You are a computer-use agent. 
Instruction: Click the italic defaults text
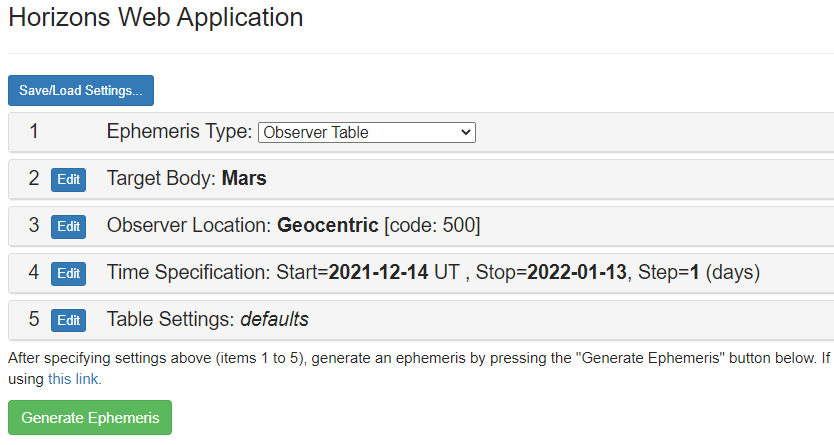pos(274,320)
